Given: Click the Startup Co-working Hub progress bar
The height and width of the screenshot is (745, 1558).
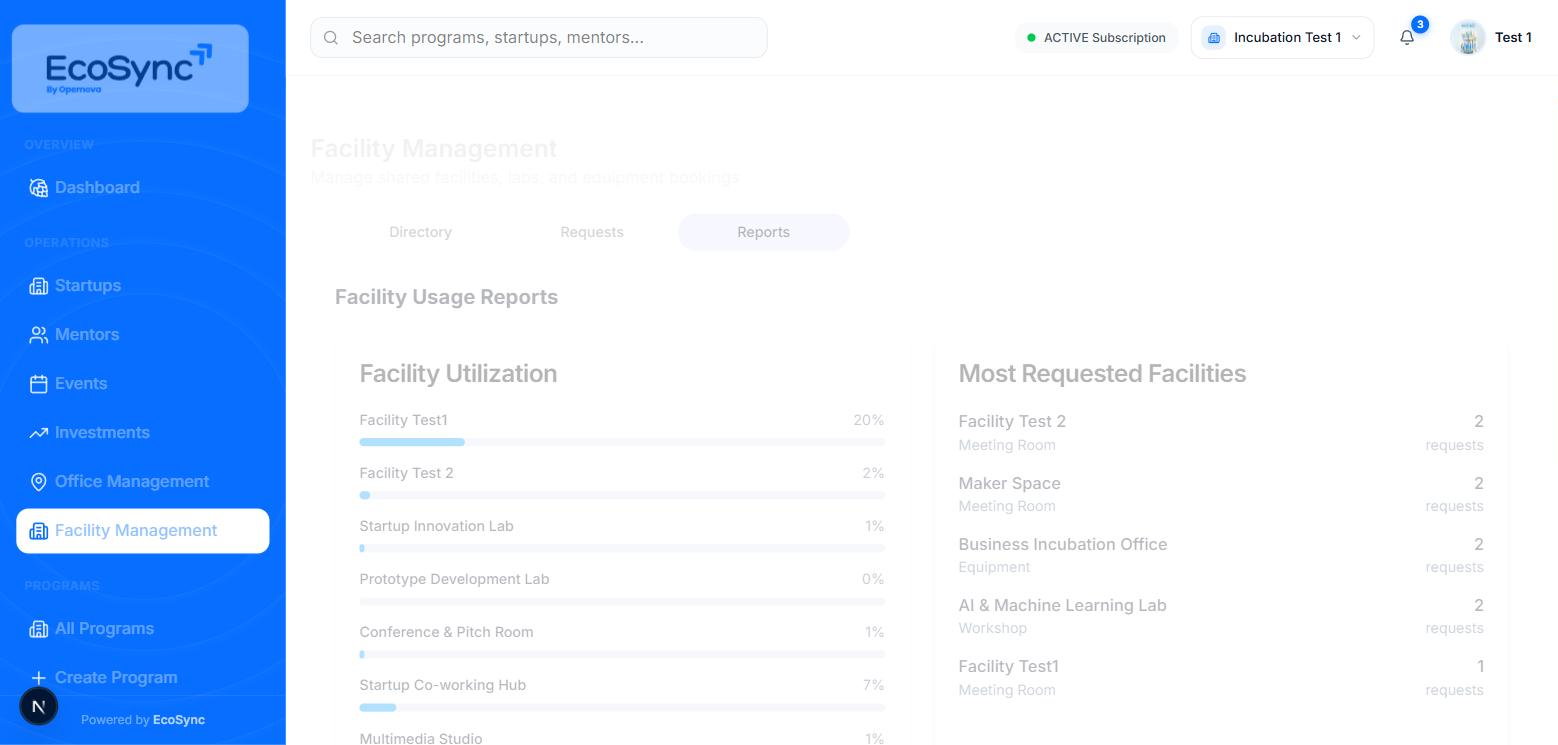Looking at the screenshot, I should [622, 707].
